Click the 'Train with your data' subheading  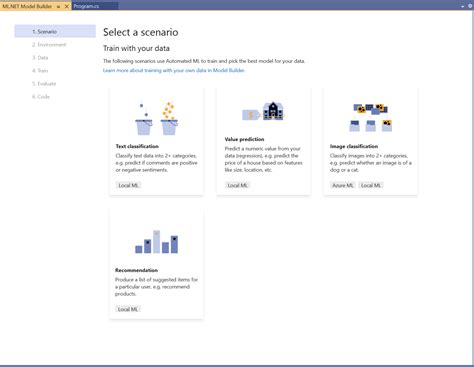click(x=136, y=48)
